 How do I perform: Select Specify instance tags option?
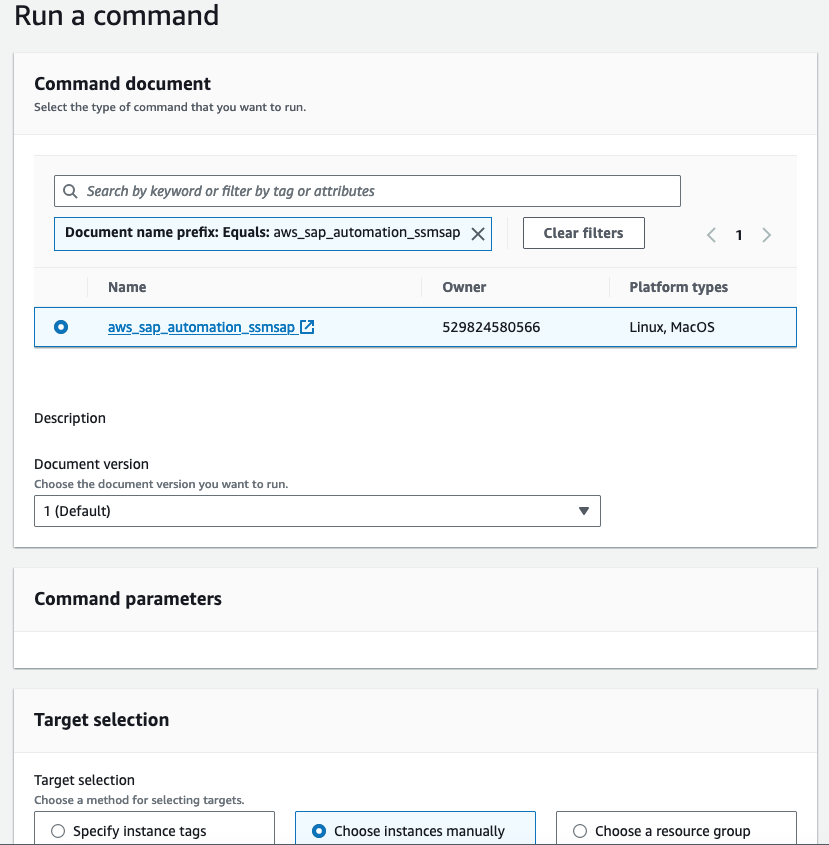[x=58, y=831]
